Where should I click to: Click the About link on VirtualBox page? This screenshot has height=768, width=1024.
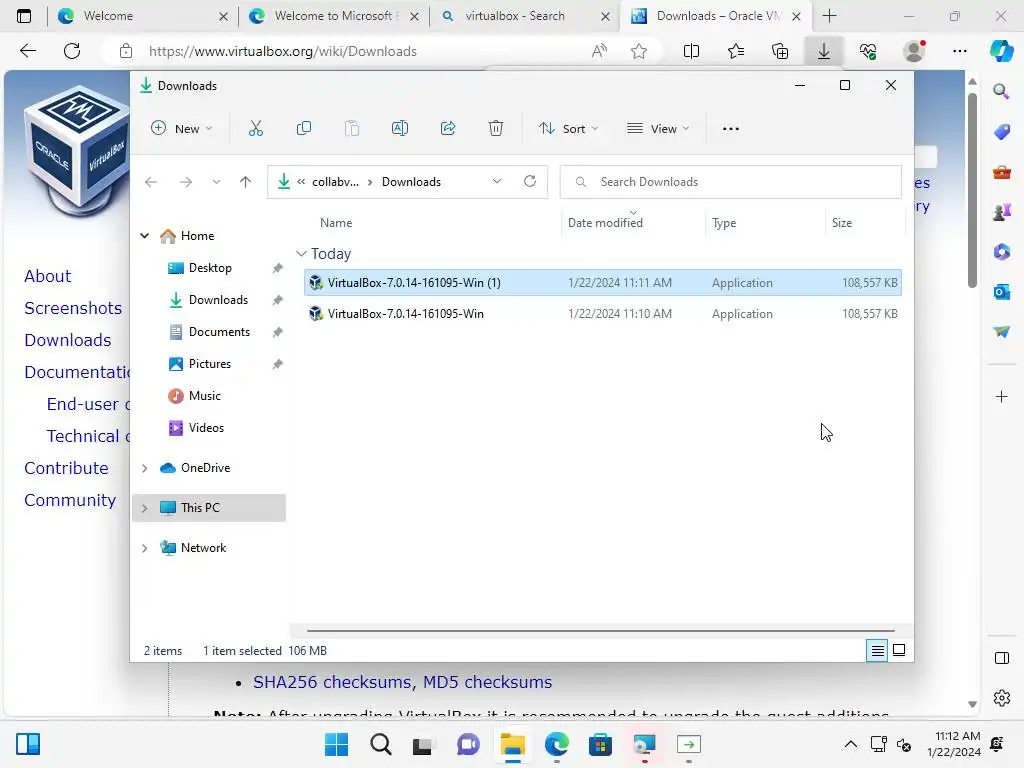tap(48, 276)
